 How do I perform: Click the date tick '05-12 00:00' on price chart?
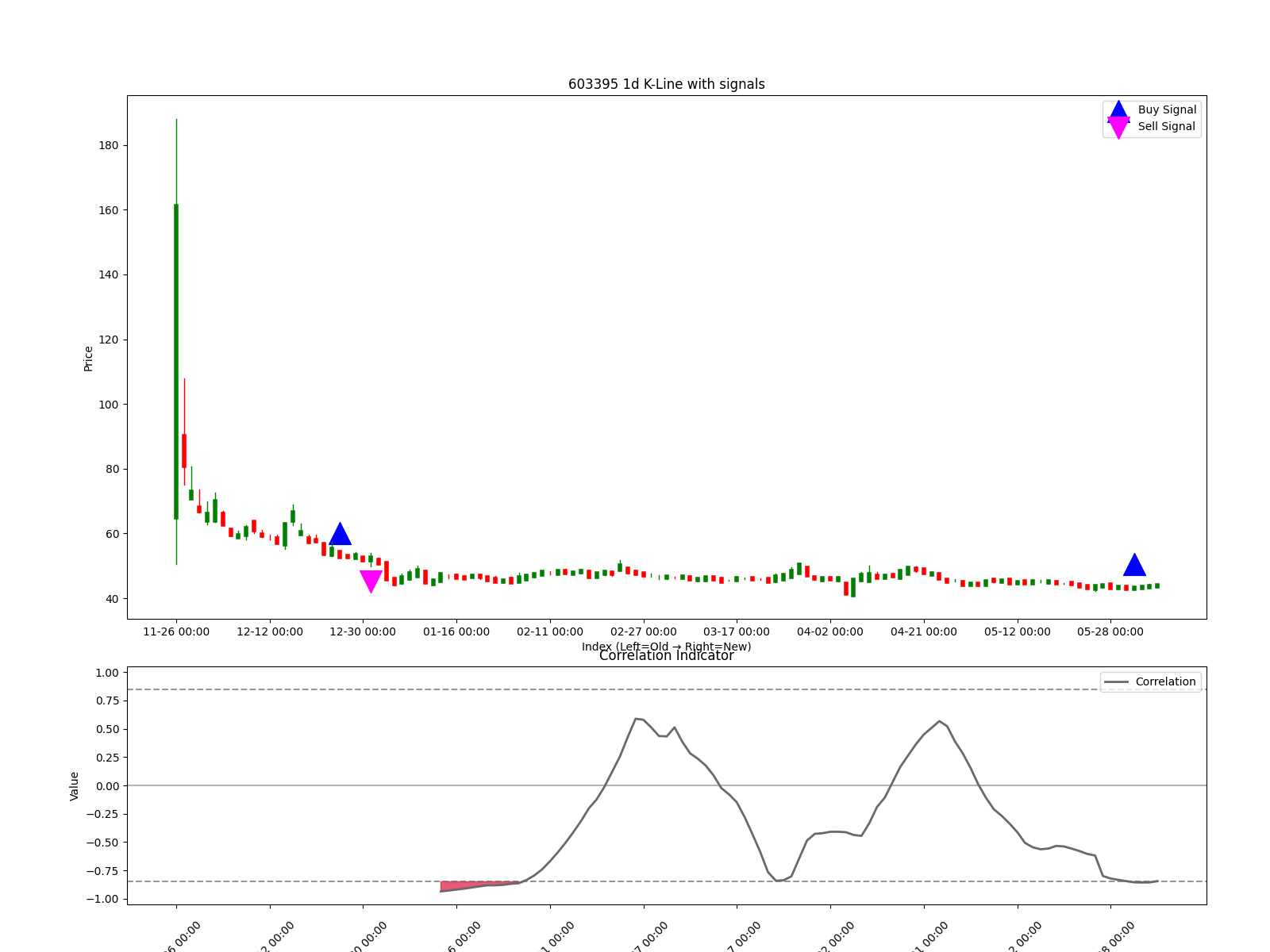(x=1018, y=631)
